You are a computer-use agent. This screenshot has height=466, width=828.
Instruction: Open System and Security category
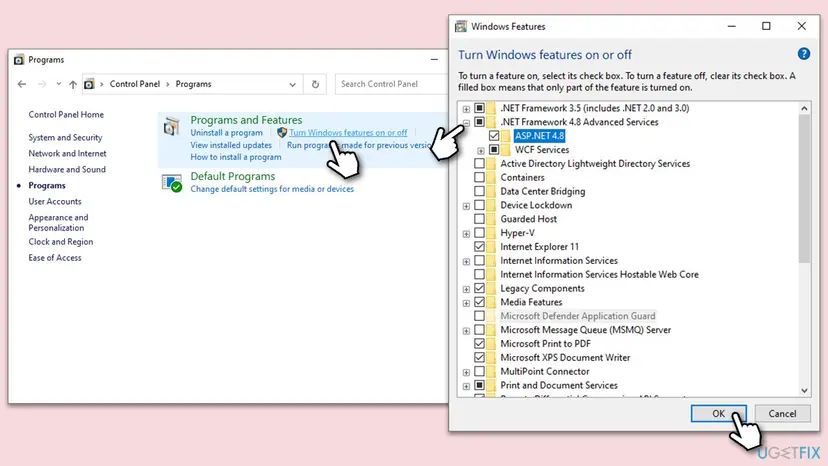[65, 137]
